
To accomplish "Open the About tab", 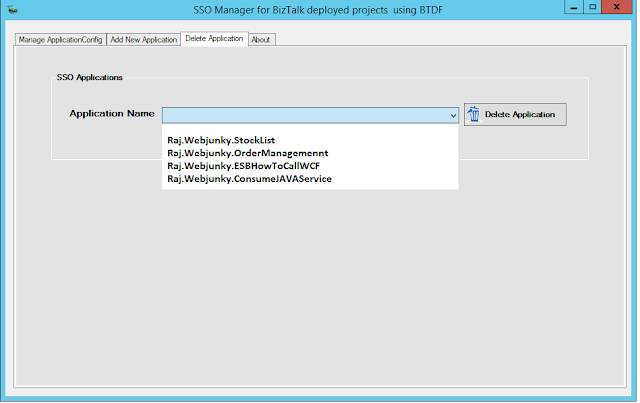I will [x=261, y=40].
